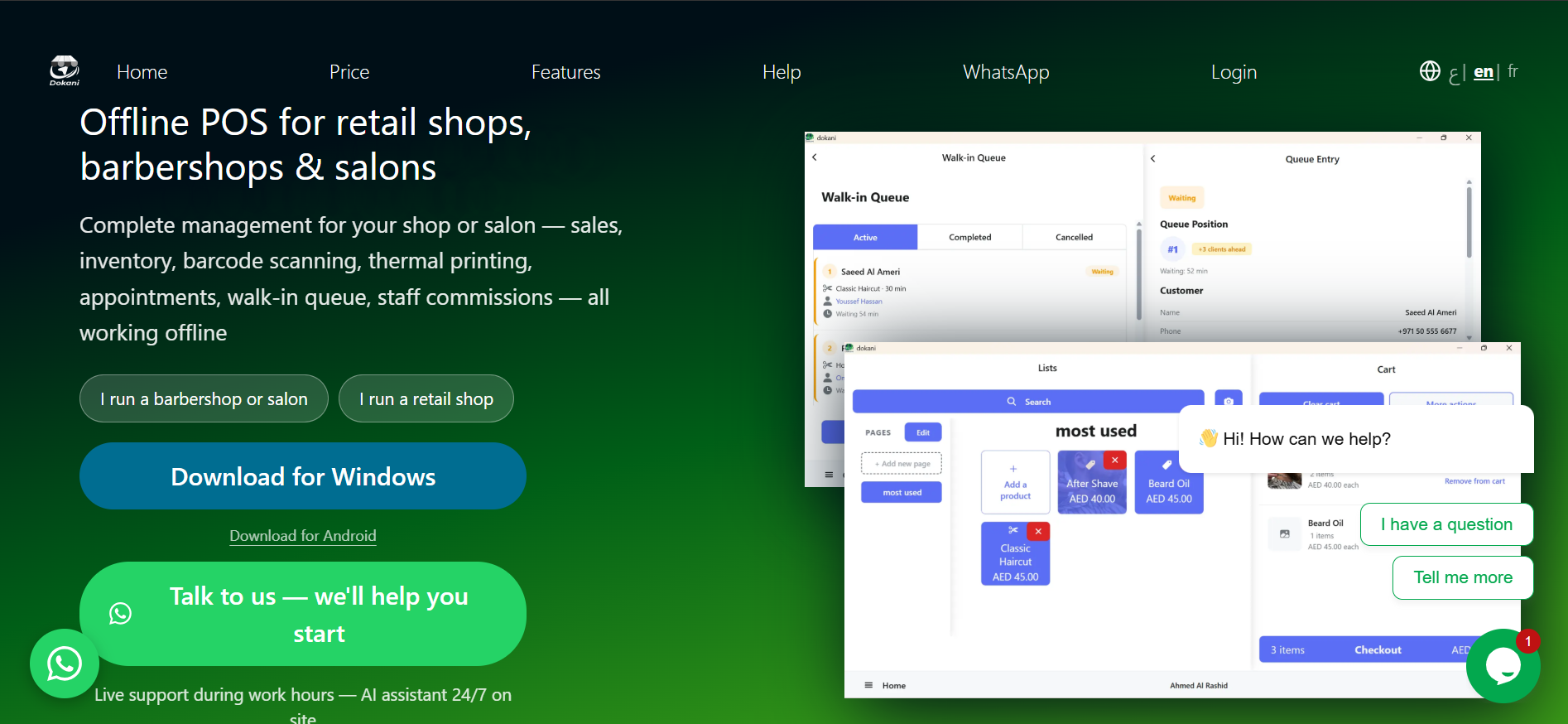Follow the Download for Android link
The height and width of the screenshot is (724, 1568).
tap(303, 536)
